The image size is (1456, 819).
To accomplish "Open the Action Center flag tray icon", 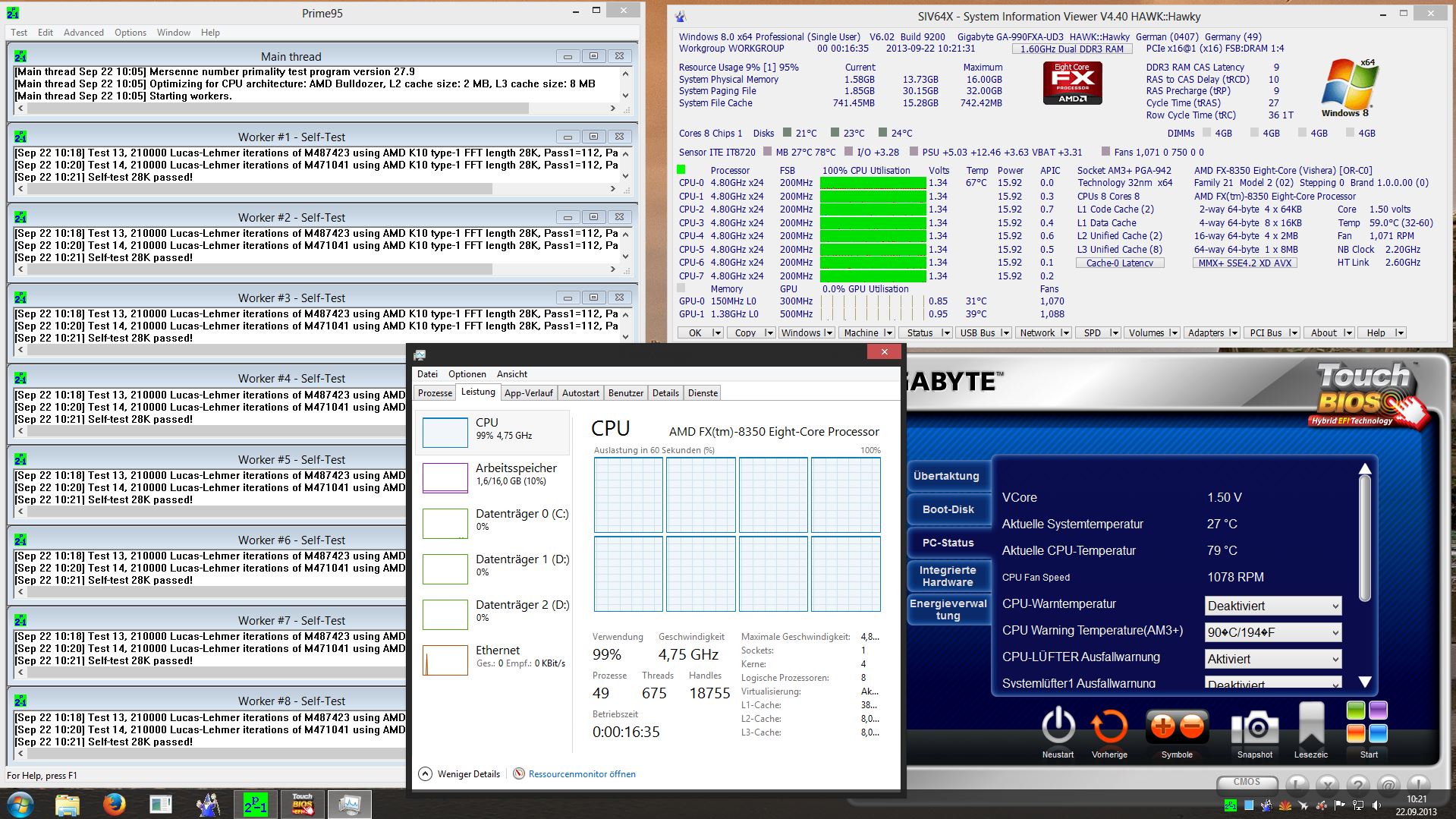I will (1339, 805).
